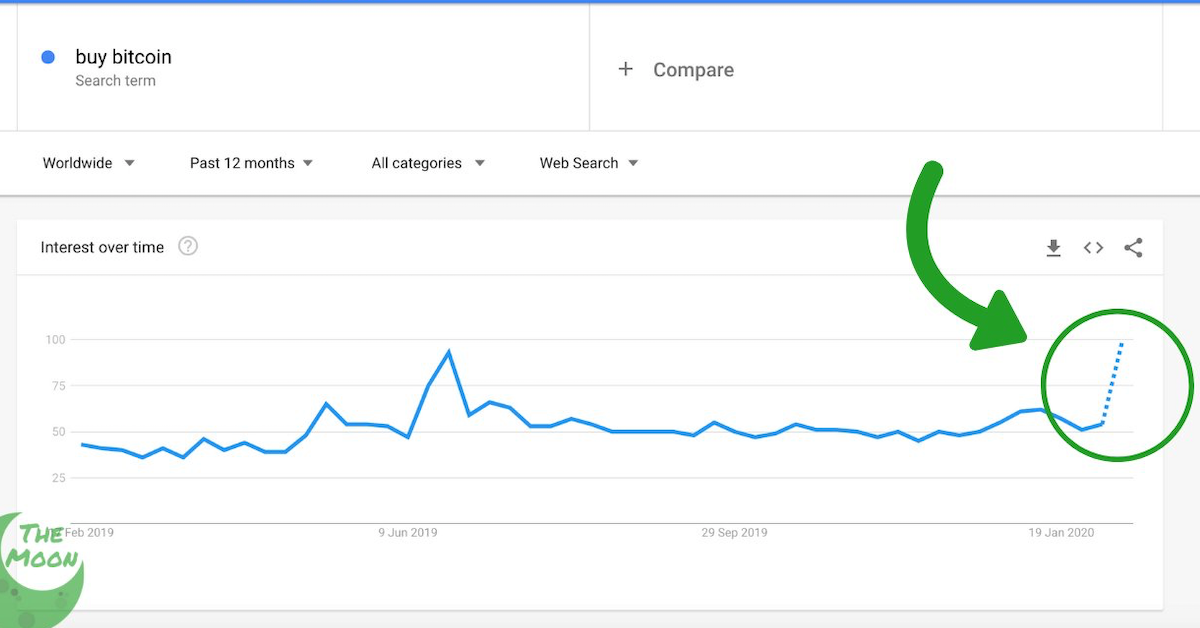Click the Interest over time panel heading
This screenshot has width=1200, height=628.
[103, 246]
